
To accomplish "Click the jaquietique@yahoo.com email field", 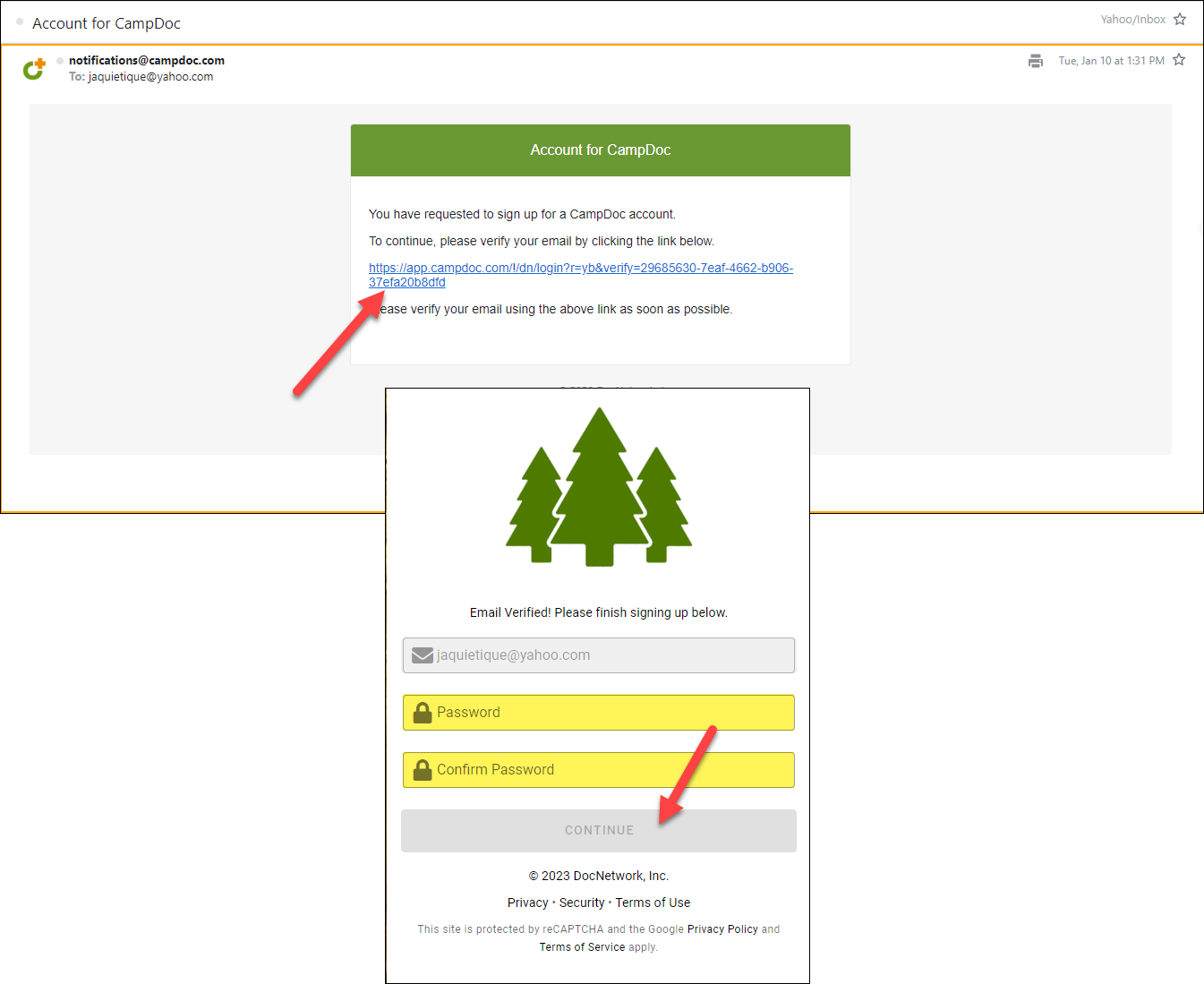I will [x=609, y=655].
